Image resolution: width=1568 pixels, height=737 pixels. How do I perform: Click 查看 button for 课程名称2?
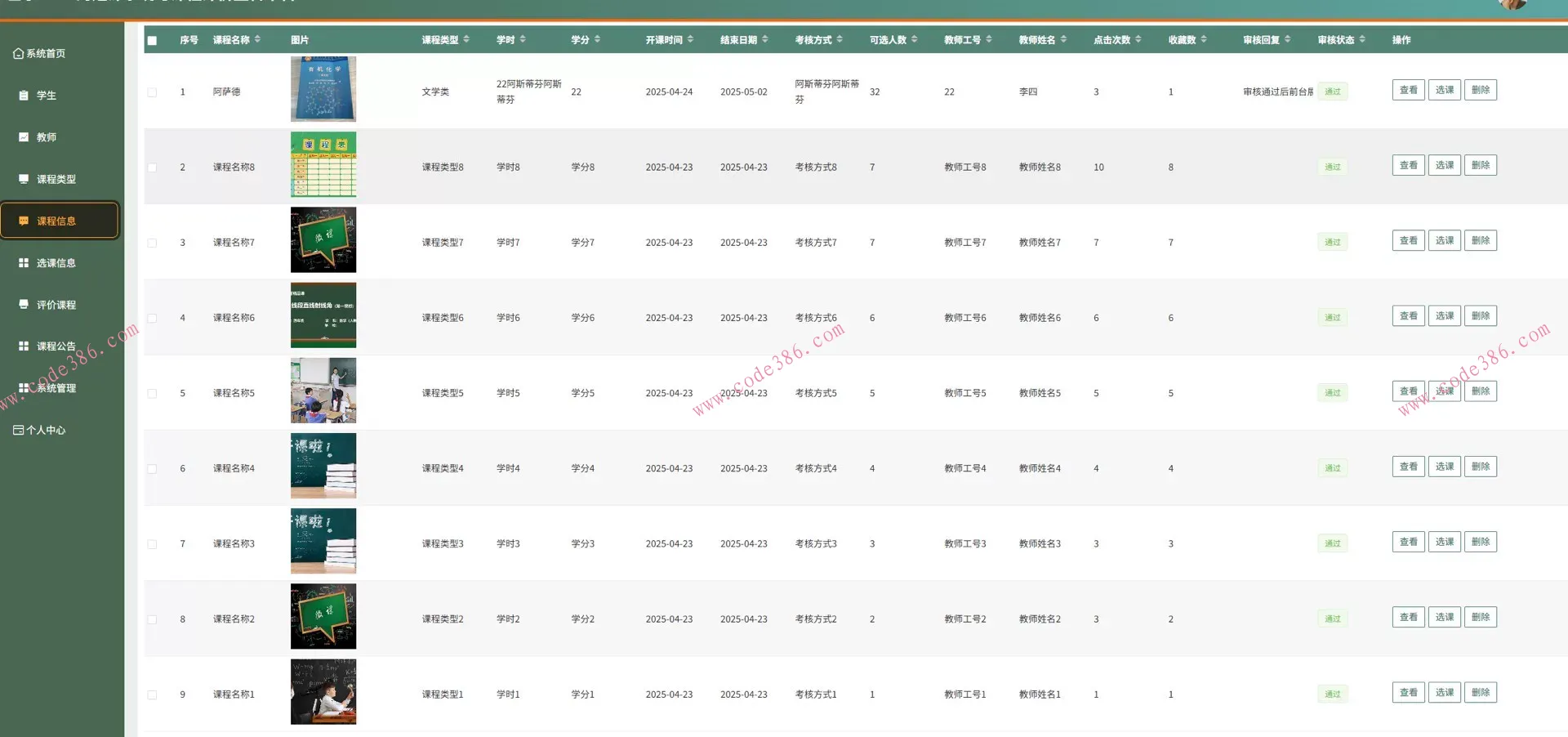(1409, 617)
